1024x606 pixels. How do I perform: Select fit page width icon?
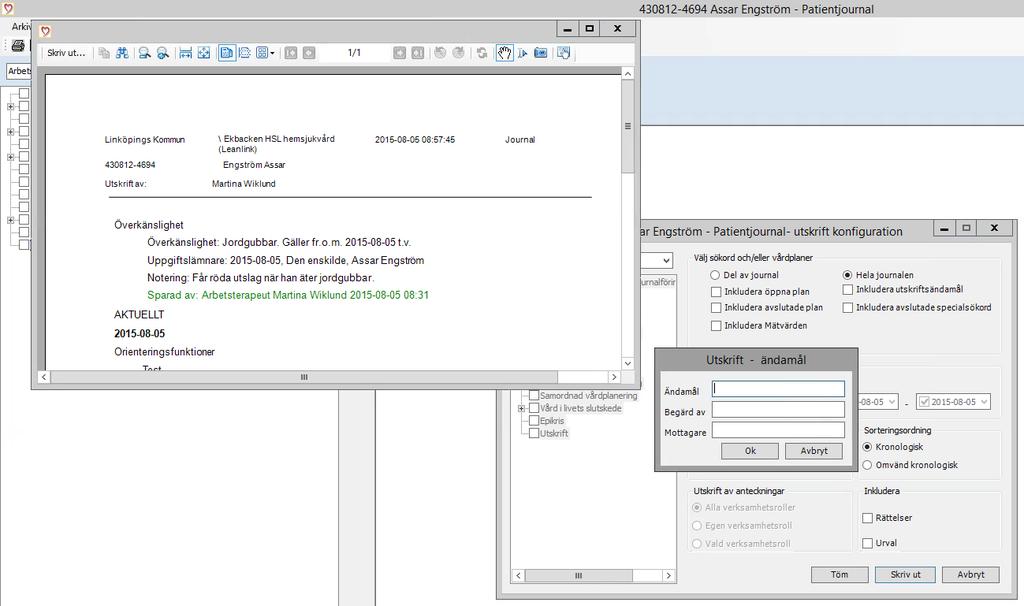[x=185, y=53]
